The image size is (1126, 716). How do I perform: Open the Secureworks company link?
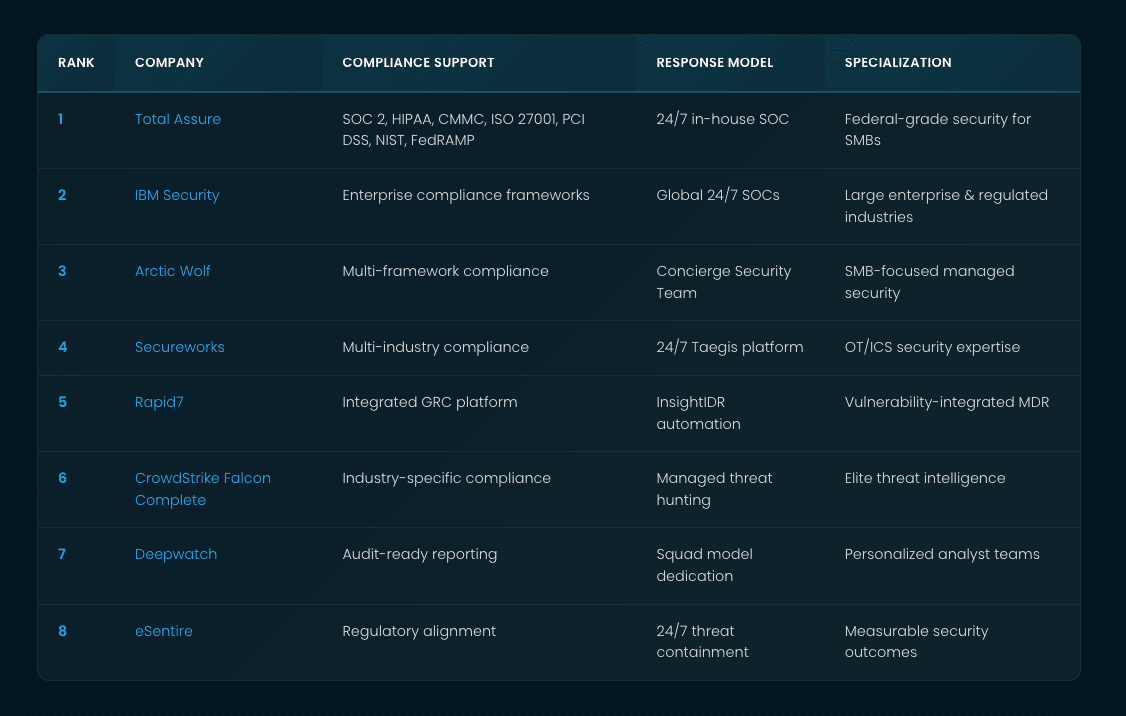click(180, 347)
